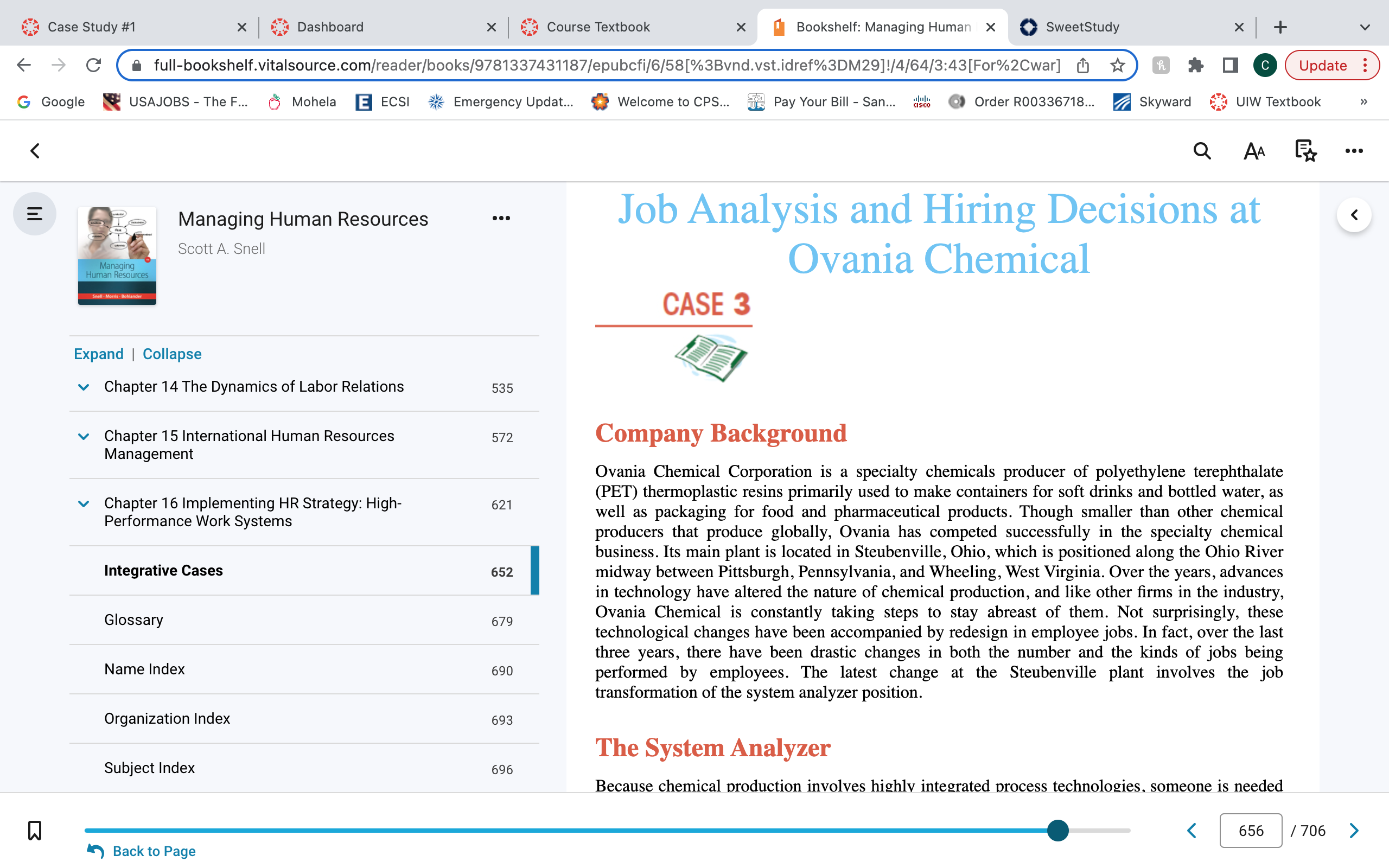This screenshot has height=868, width=1389.
Task: Toggle the table of contents panel
Action: tap(34, 214)
